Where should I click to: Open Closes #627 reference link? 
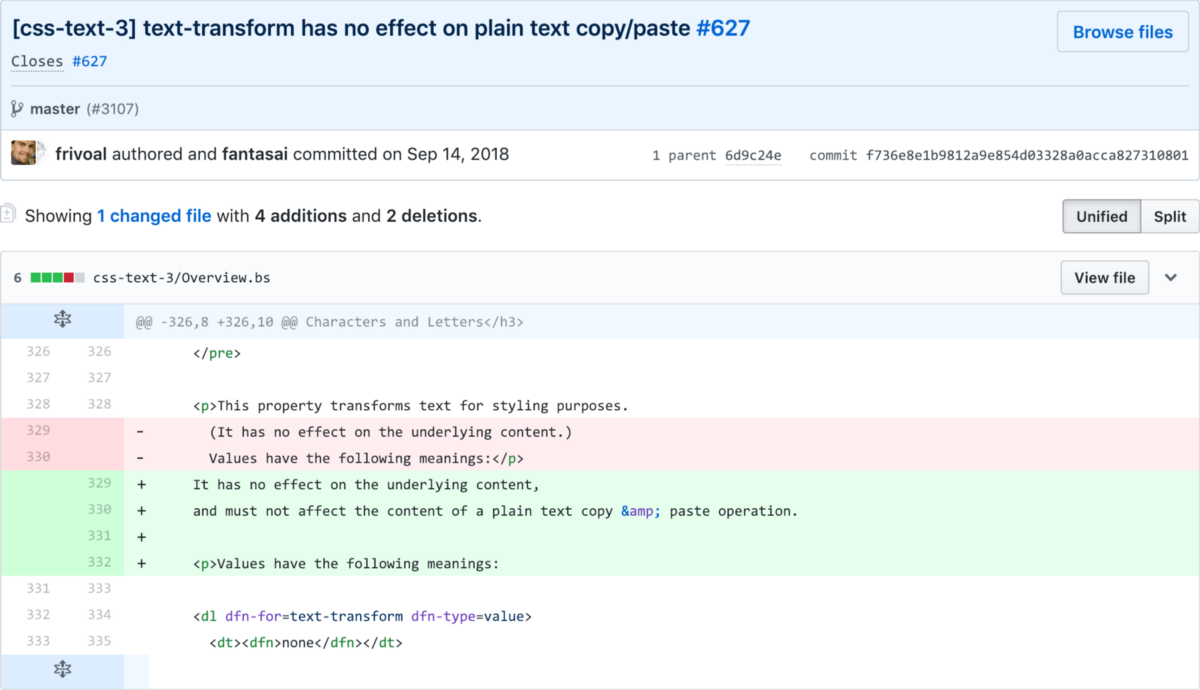pyautogui.click(x=89, y=61)
